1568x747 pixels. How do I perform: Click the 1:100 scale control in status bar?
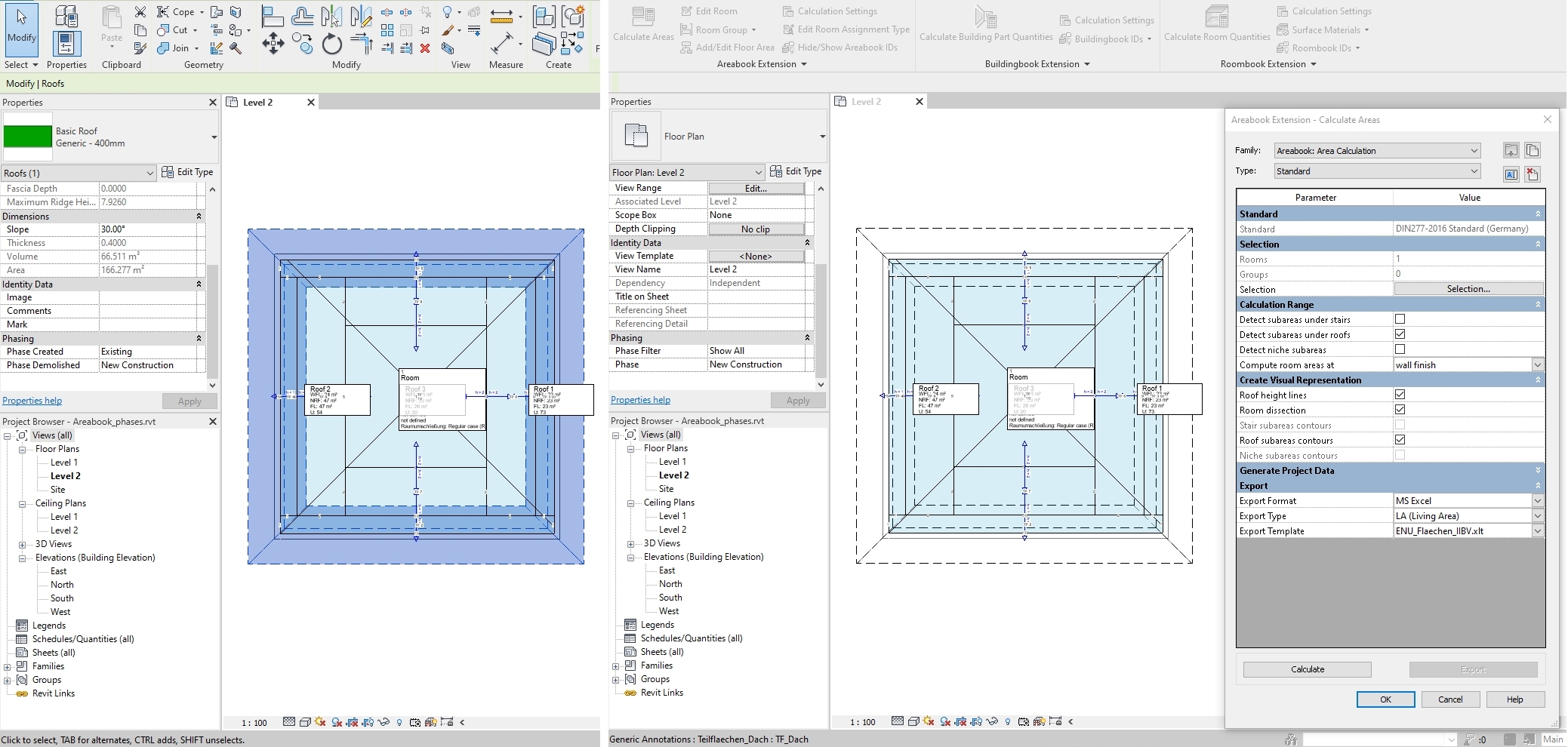(254, 722)
